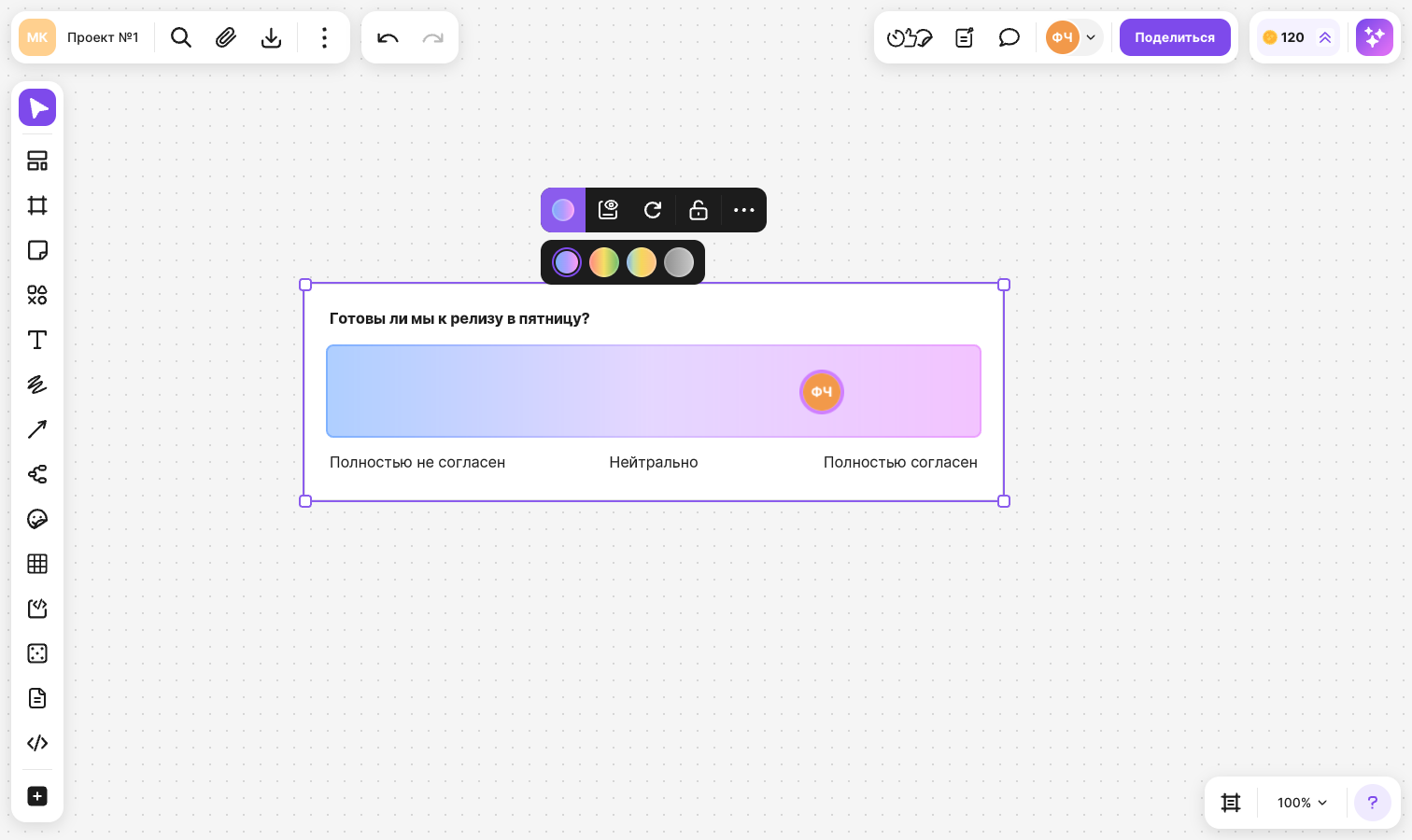This screenshot has height=840, width=1412.
Task: Reset votes with the refresh icon
Action: coord(653,210)
